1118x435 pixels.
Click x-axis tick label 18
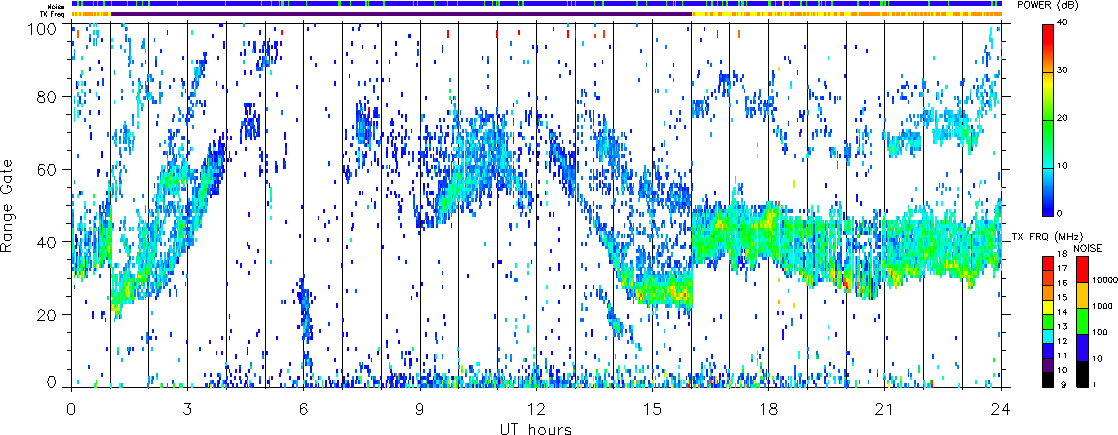(x=769, y=409)
